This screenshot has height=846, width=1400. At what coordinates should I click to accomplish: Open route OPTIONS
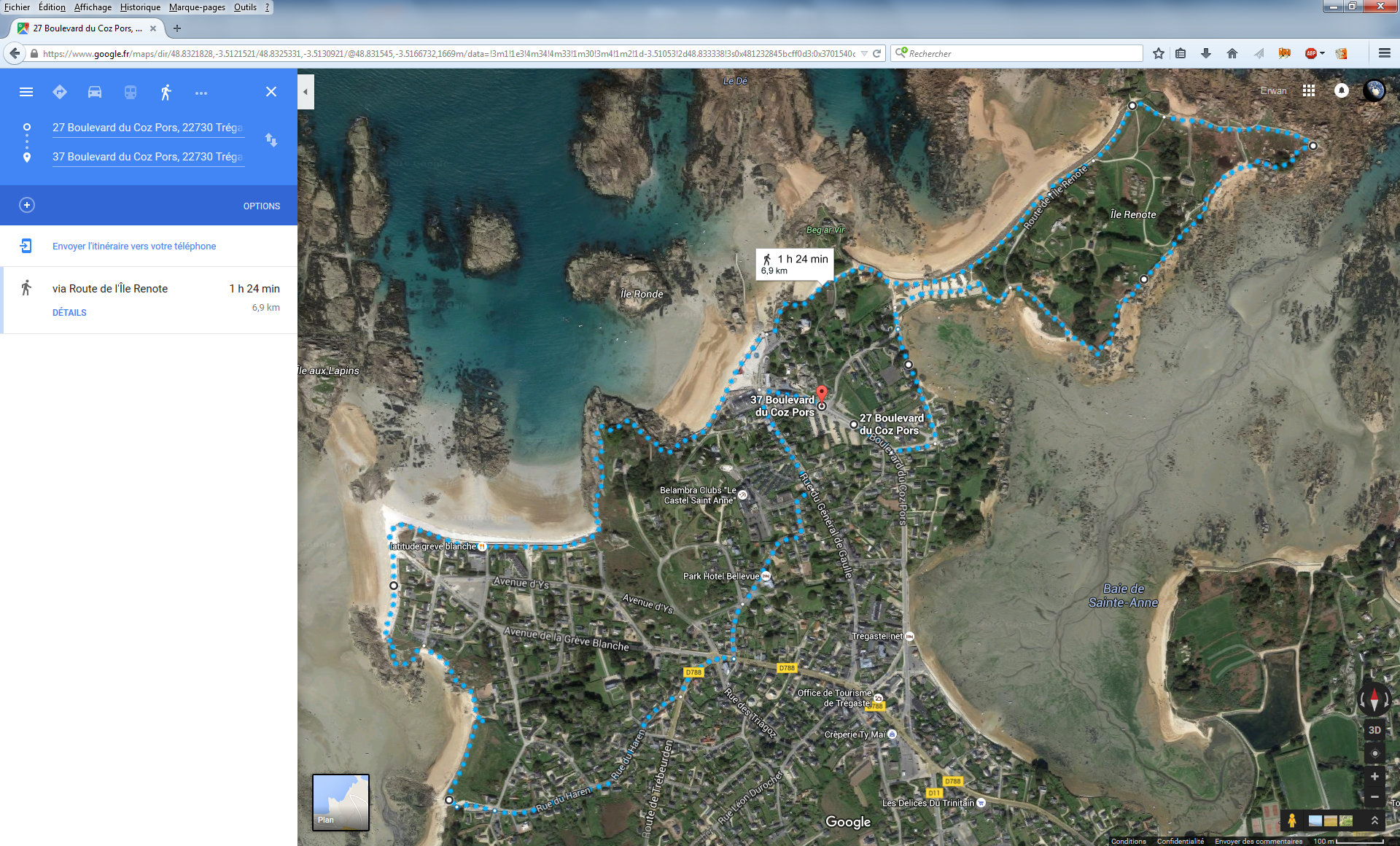pyautogui.click(x=261, y=206)
